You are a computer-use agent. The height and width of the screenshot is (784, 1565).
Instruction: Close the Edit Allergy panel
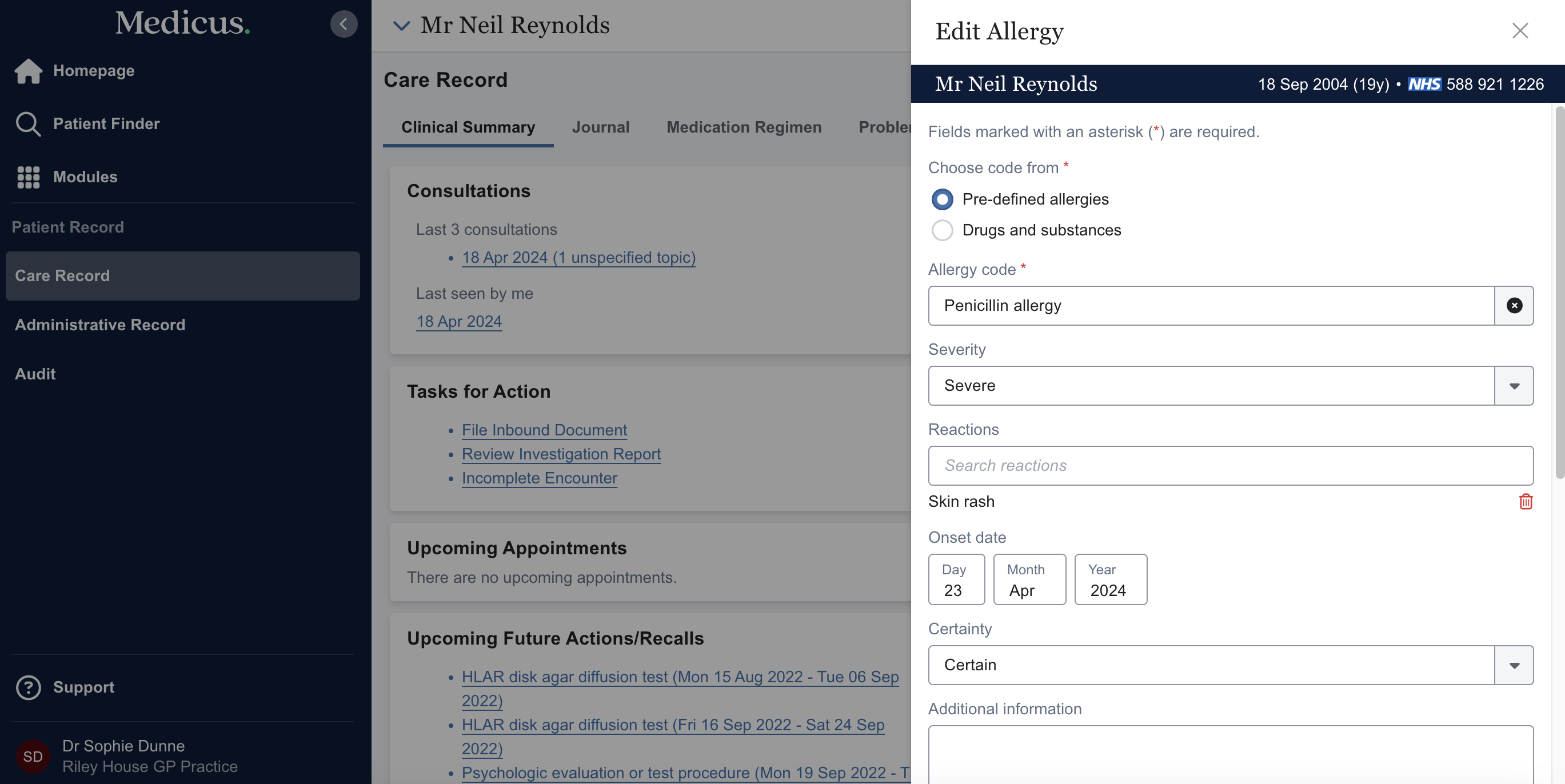pos(1519,30)
